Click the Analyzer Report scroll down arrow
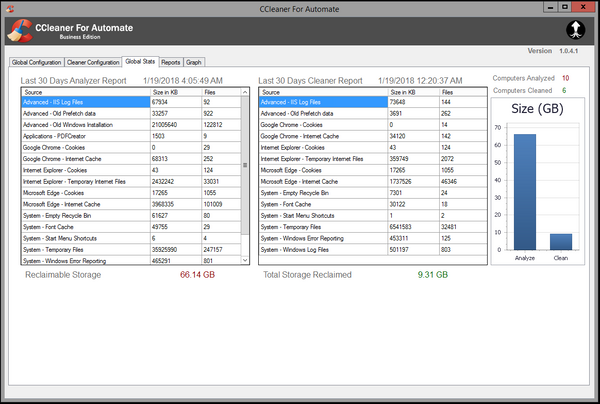 tap(245, 260)
